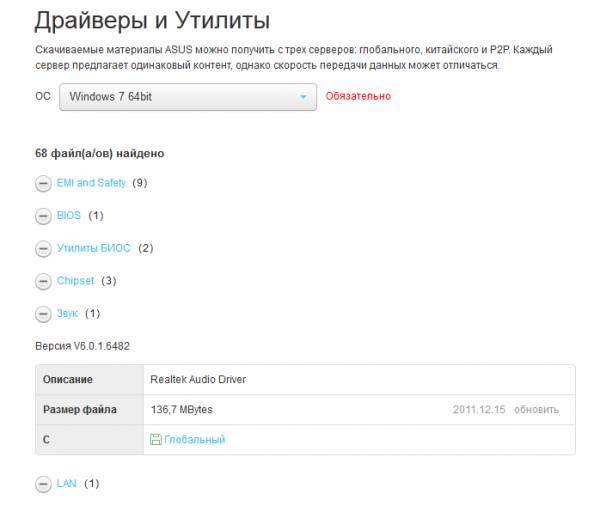Click the date 2011.12.15
The image size is (600, 506).
click(x=479, y=410)
